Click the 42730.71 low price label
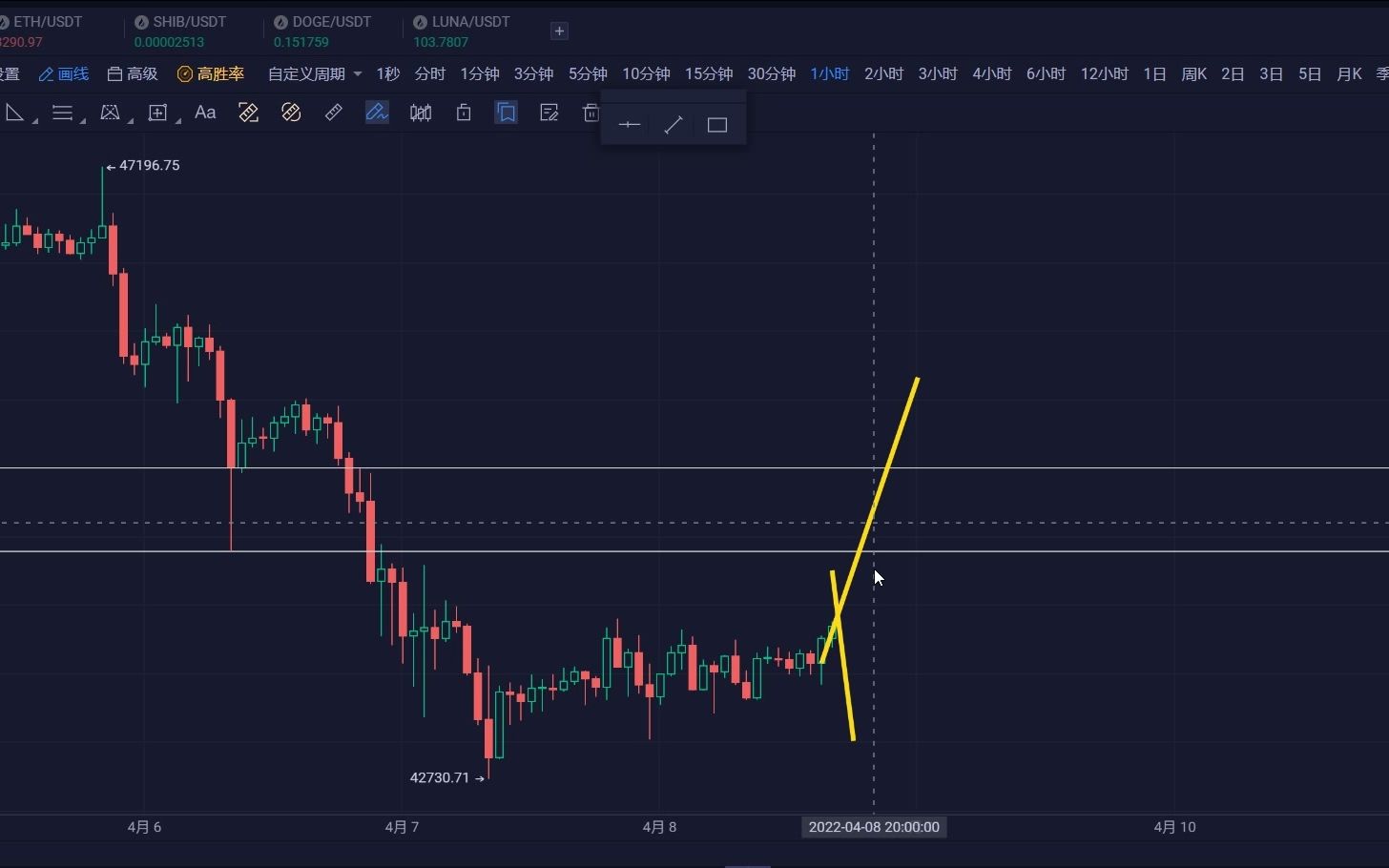The image size is (1389, 868). (x=440, y=777)
